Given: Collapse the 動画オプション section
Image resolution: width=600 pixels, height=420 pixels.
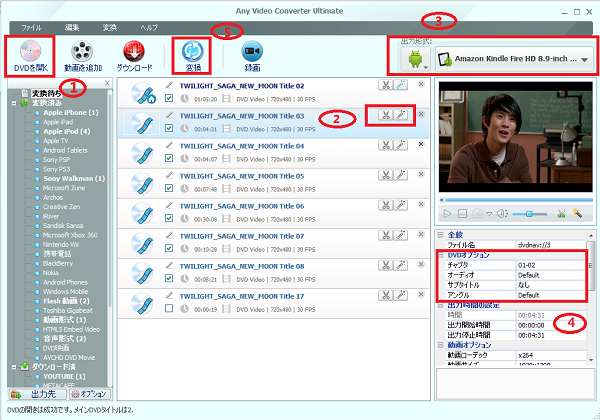Looking at the screenshot, I should tap(440, 345).
